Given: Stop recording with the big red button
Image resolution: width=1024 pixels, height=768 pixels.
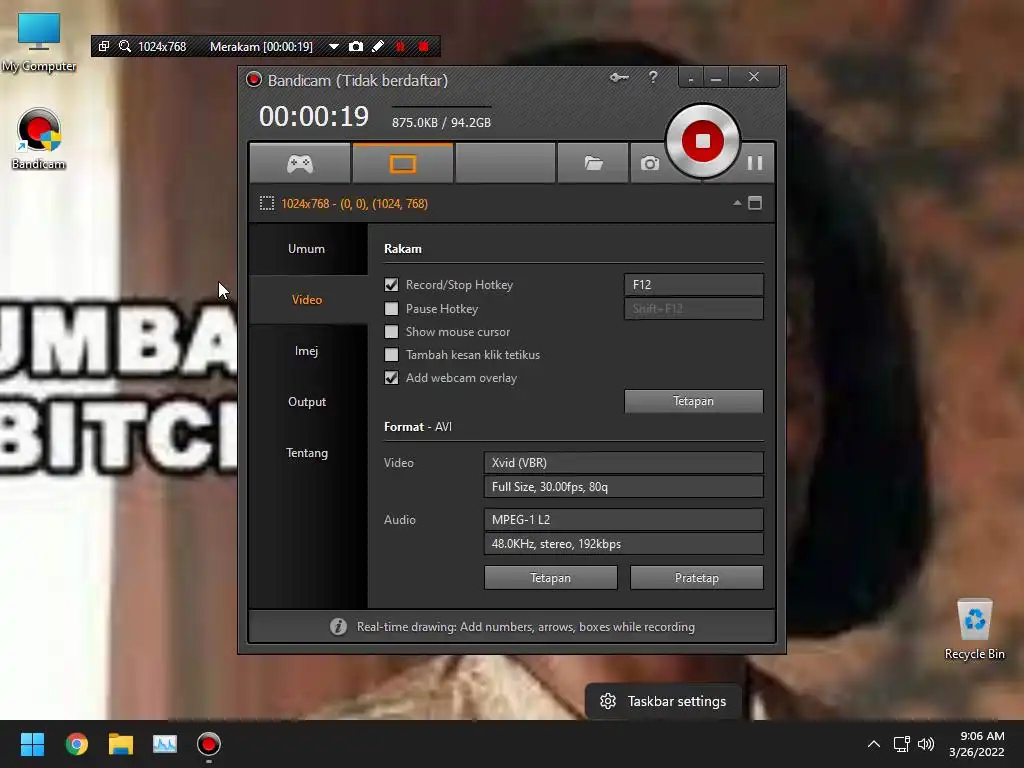Looking at the screenshot, I should pos(702,140).
